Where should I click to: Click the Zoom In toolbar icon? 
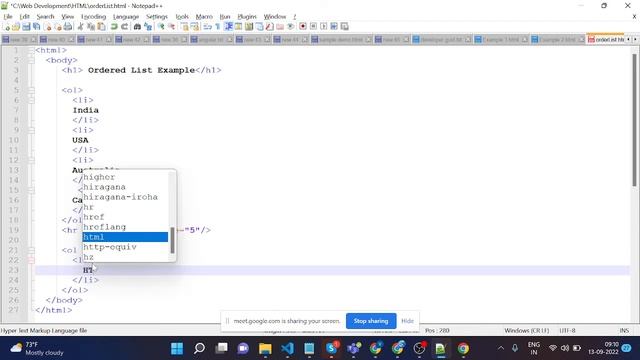coord(161,27)
